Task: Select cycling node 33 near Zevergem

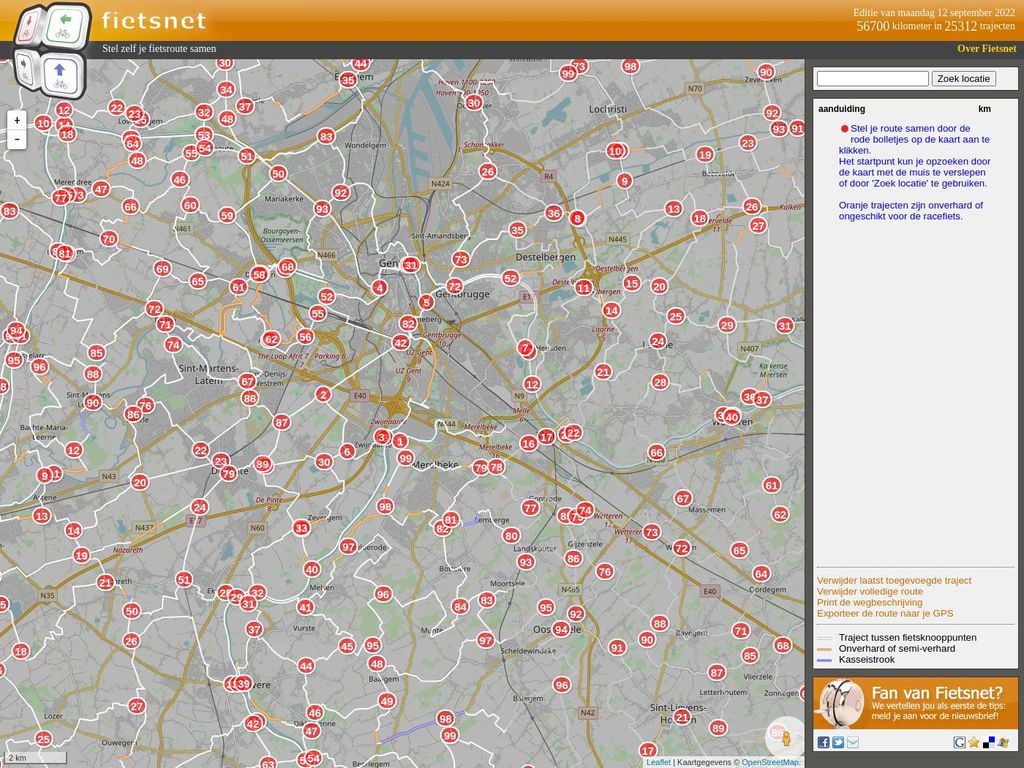Action: click(301, 528)
